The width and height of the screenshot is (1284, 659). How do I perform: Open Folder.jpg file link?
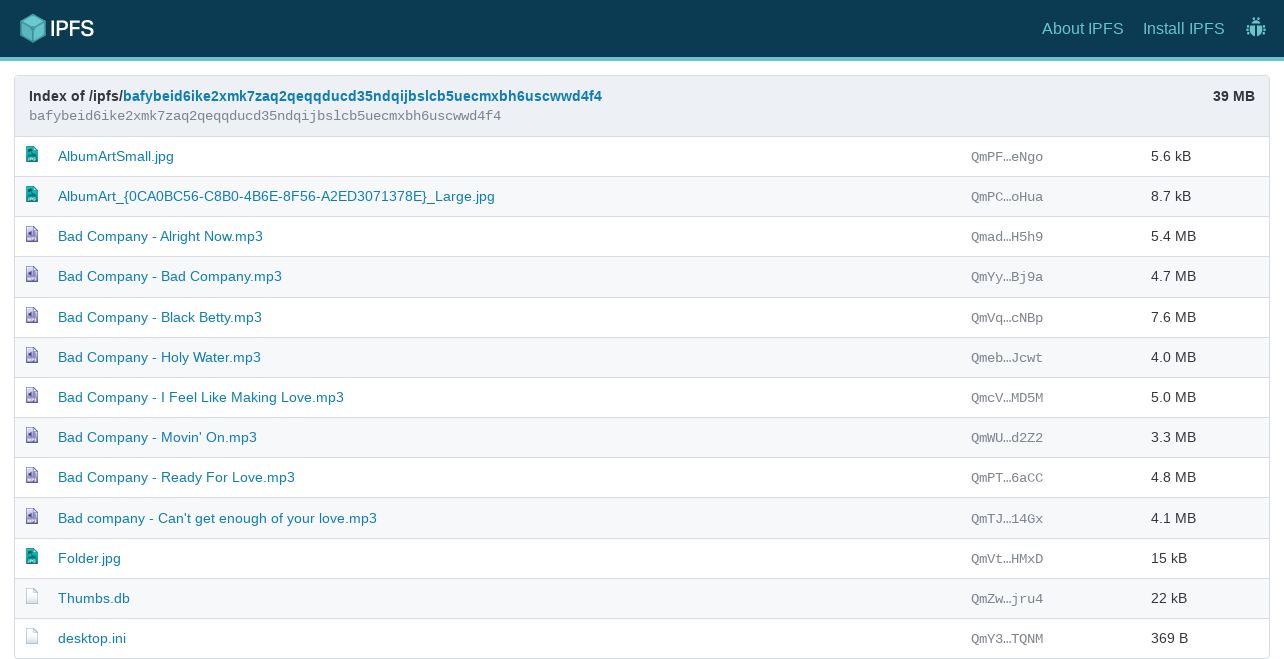[89, 558]
